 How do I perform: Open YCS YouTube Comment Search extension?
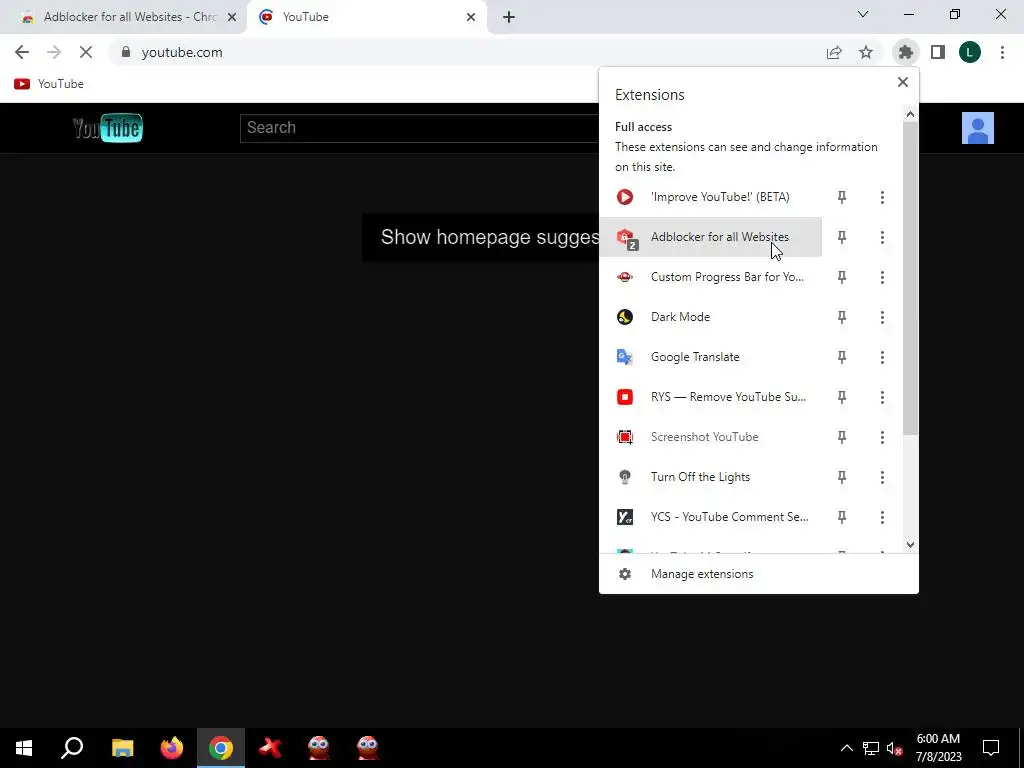tap(711, 517)
